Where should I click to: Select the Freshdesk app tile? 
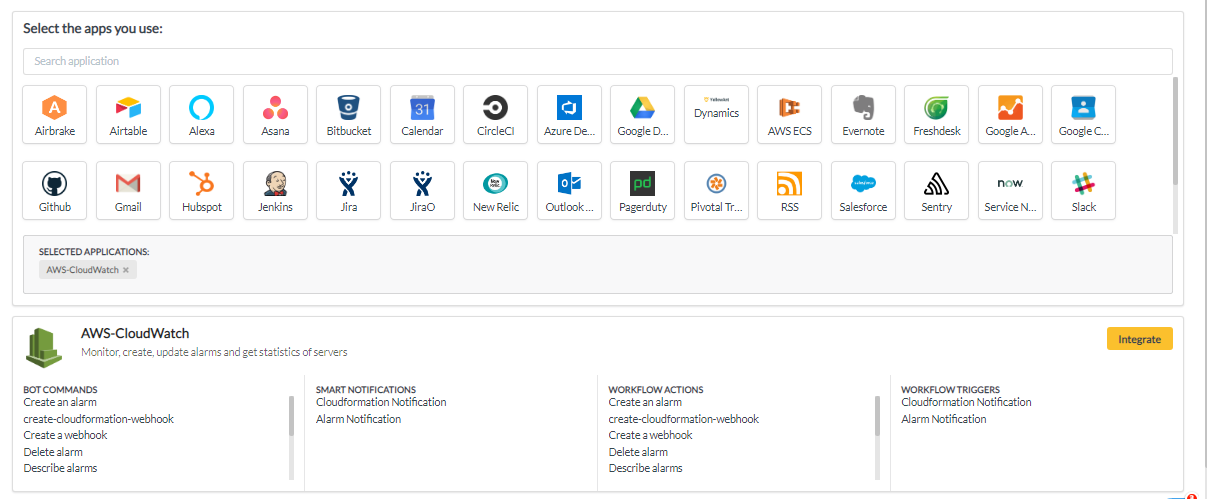pos(937,114)
